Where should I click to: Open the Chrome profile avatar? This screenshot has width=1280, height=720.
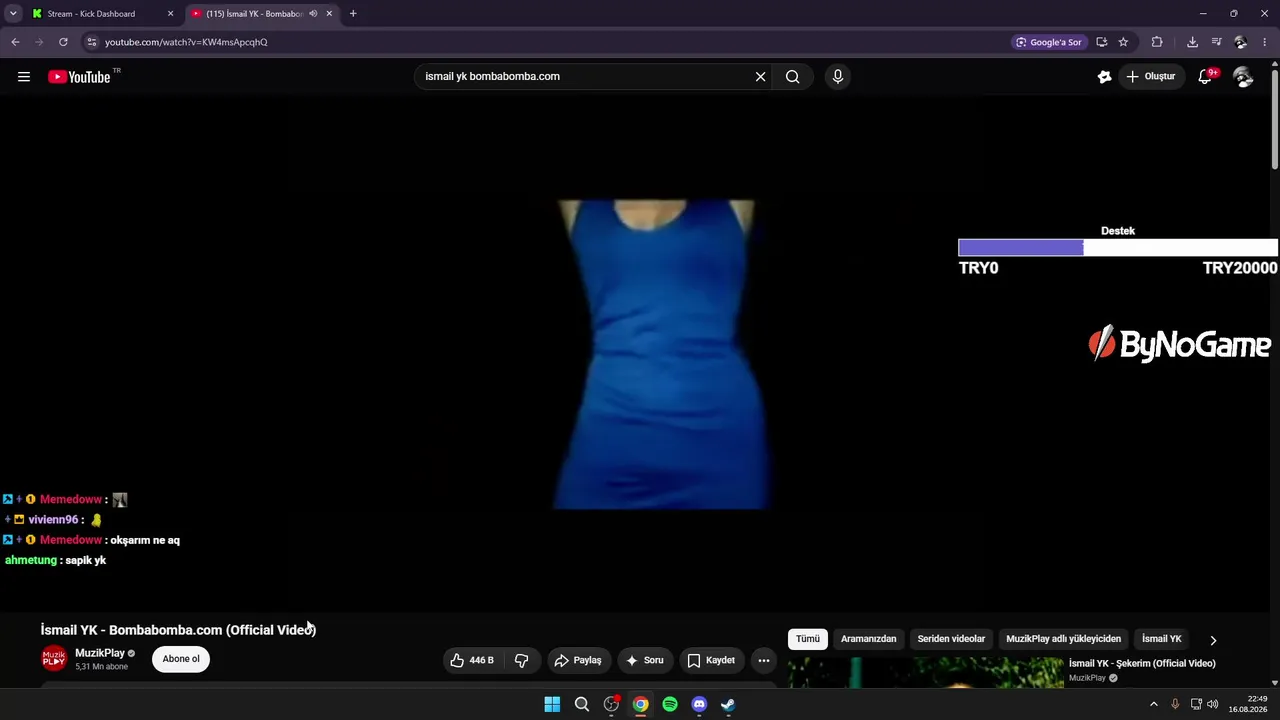tap(1241, 42)
